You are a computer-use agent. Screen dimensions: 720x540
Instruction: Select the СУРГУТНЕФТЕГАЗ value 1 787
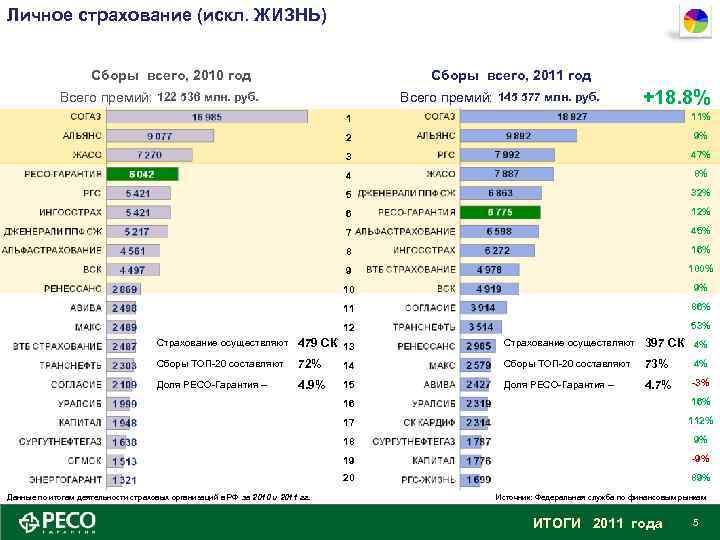point(478,442)
